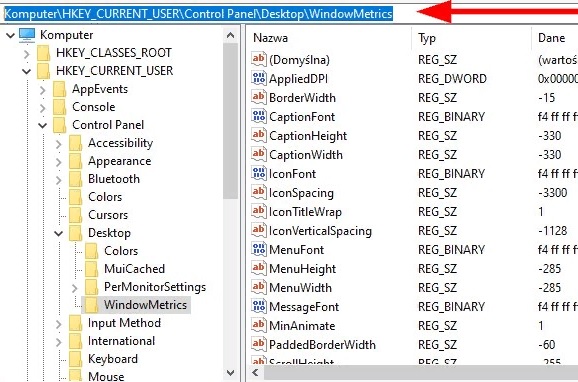
Task: Open the Accessibility key in the tree
Action: tap(121, 143)
